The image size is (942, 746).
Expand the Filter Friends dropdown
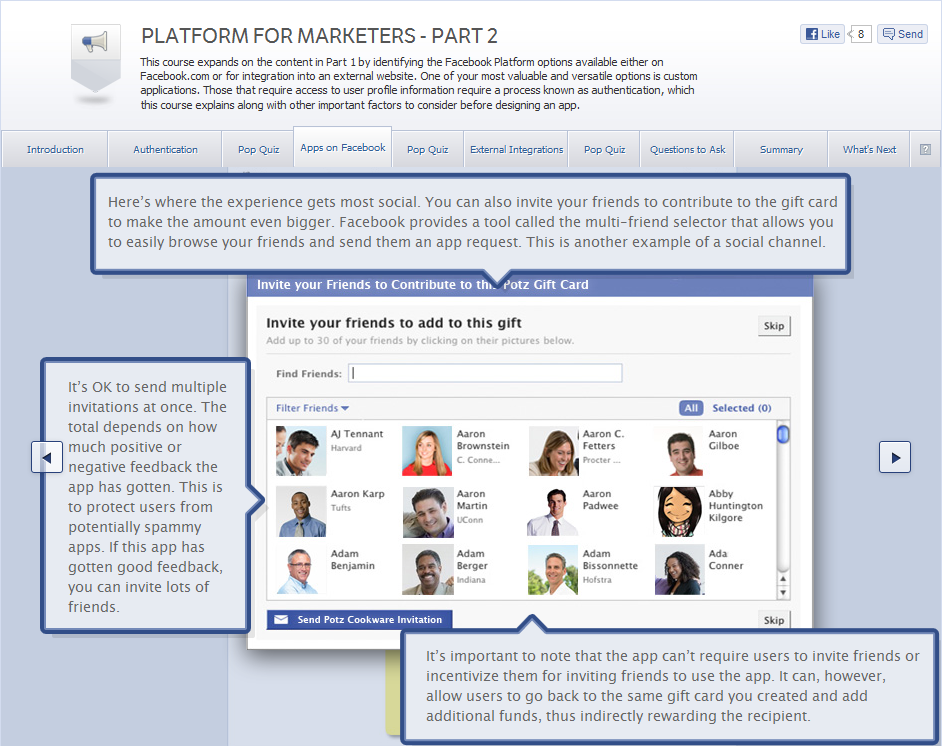(312, 408)
